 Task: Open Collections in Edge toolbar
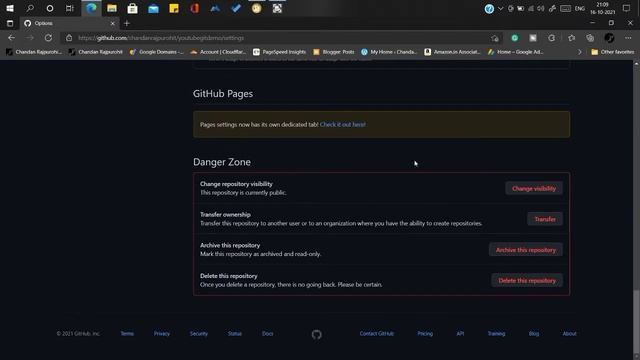pyautogui.click(x=590, y=38)
